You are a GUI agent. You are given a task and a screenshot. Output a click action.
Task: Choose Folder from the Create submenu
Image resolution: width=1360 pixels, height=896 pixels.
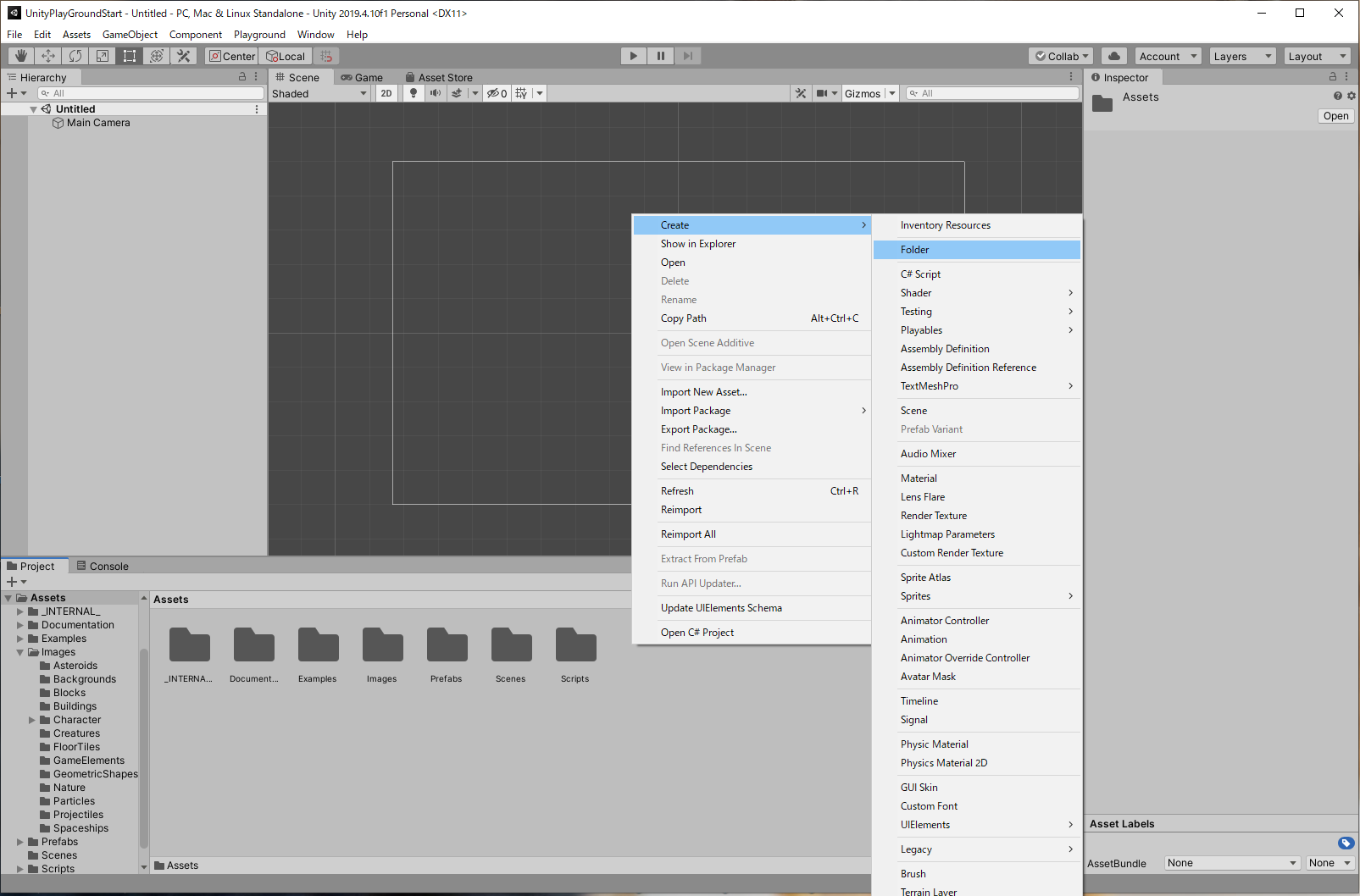tap(977, 250)
